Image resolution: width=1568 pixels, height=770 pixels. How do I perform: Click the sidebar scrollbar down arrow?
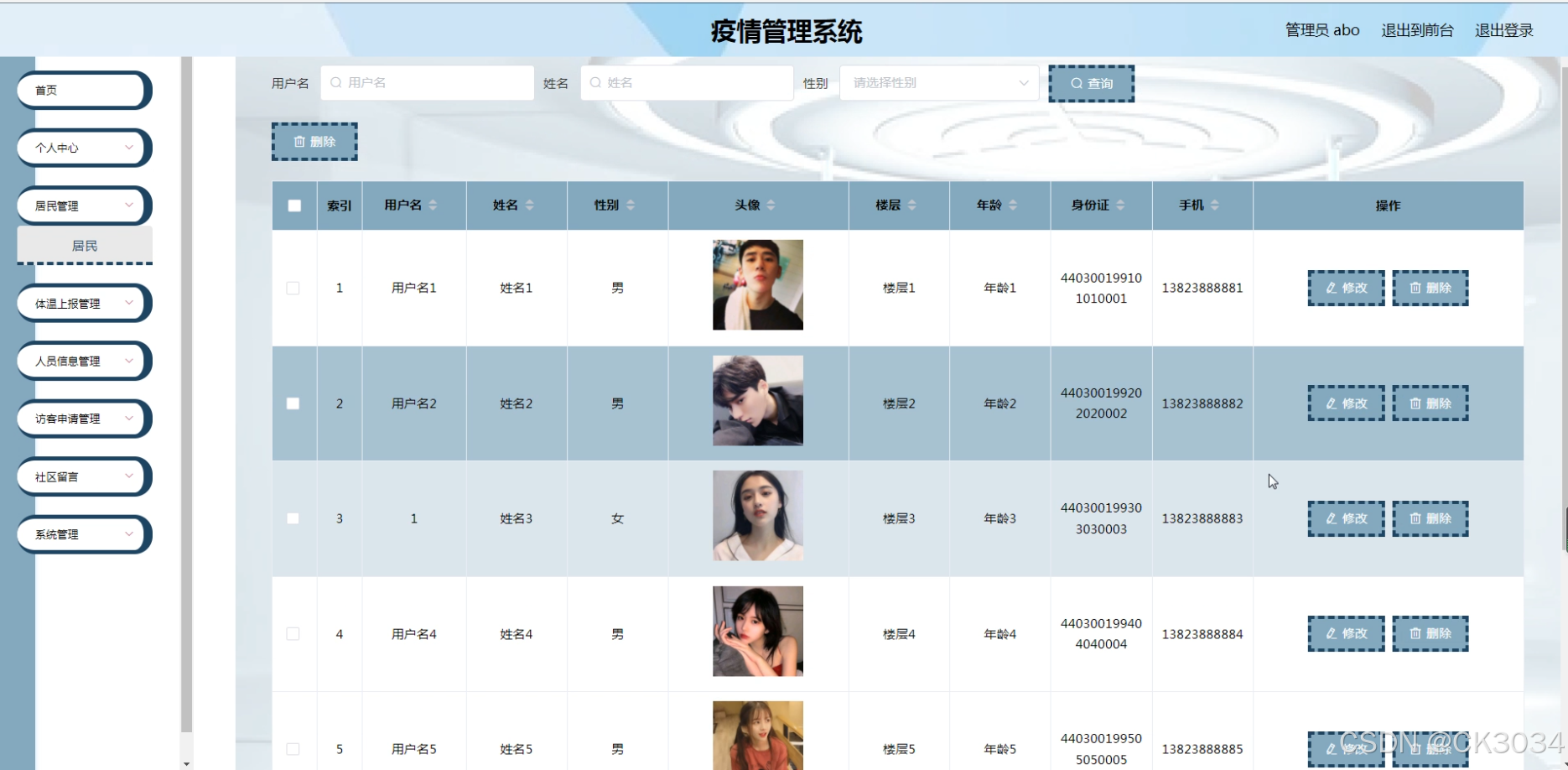tap(186, 764)
